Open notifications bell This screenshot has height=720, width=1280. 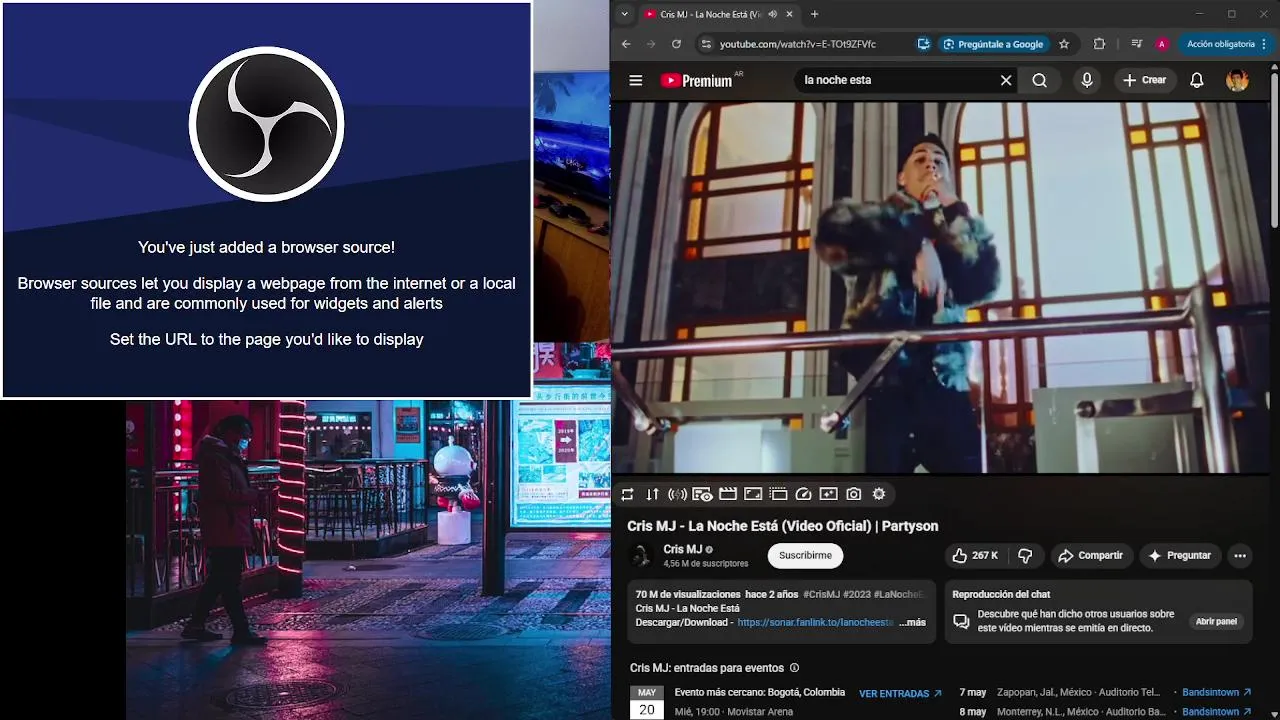pos(1196,80)
